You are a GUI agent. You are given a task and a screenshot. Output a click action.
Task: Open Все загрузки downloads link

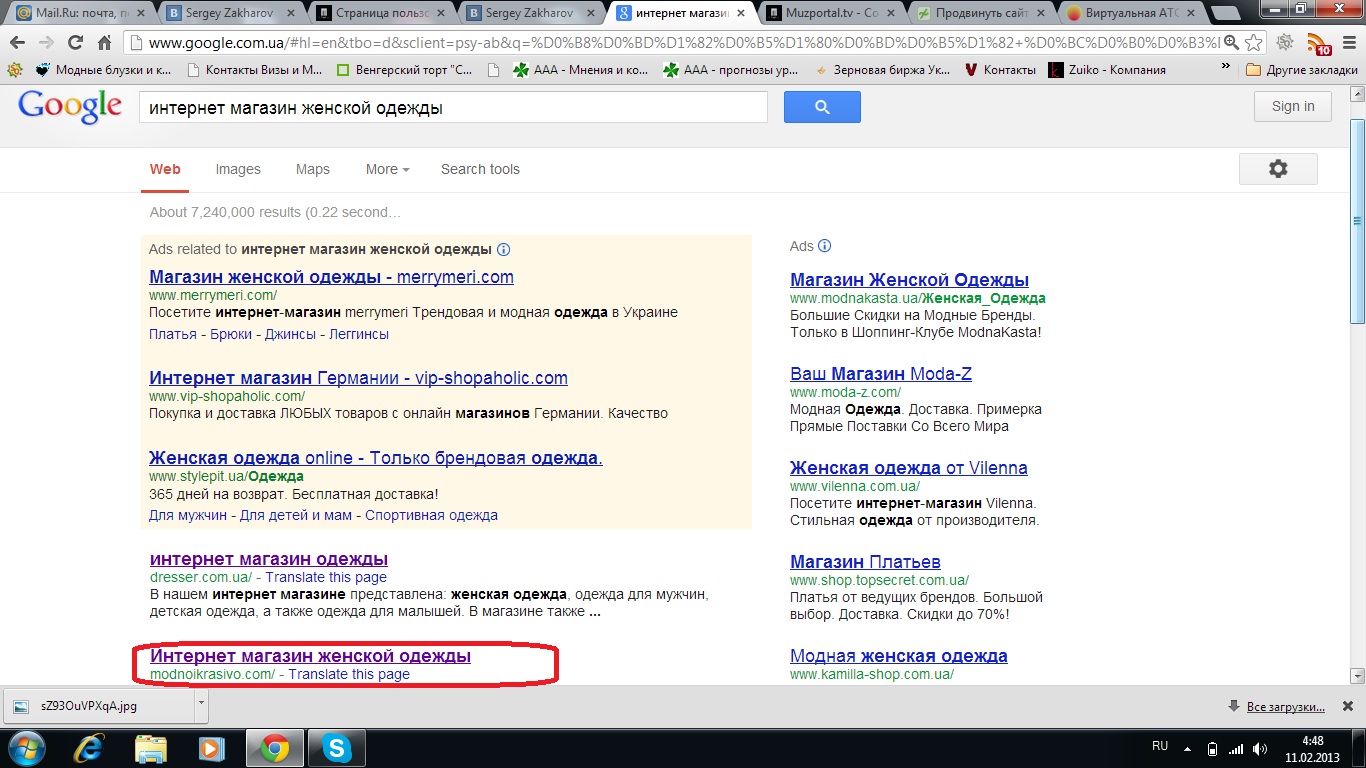point(1286,707)
